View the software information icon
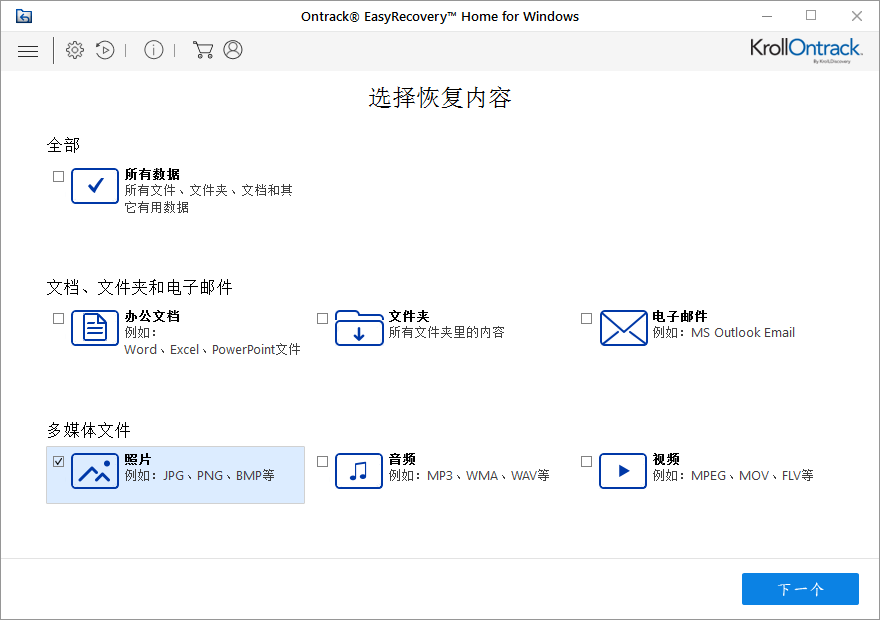This screenshot has height=620, width=880. tap(153, 49)
